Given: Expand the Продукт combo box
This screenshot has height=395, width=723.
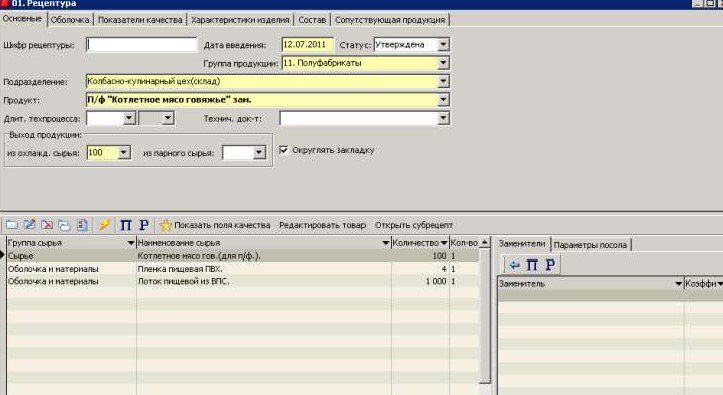Looking at the screenshot, I should click(x=443, y=100).
